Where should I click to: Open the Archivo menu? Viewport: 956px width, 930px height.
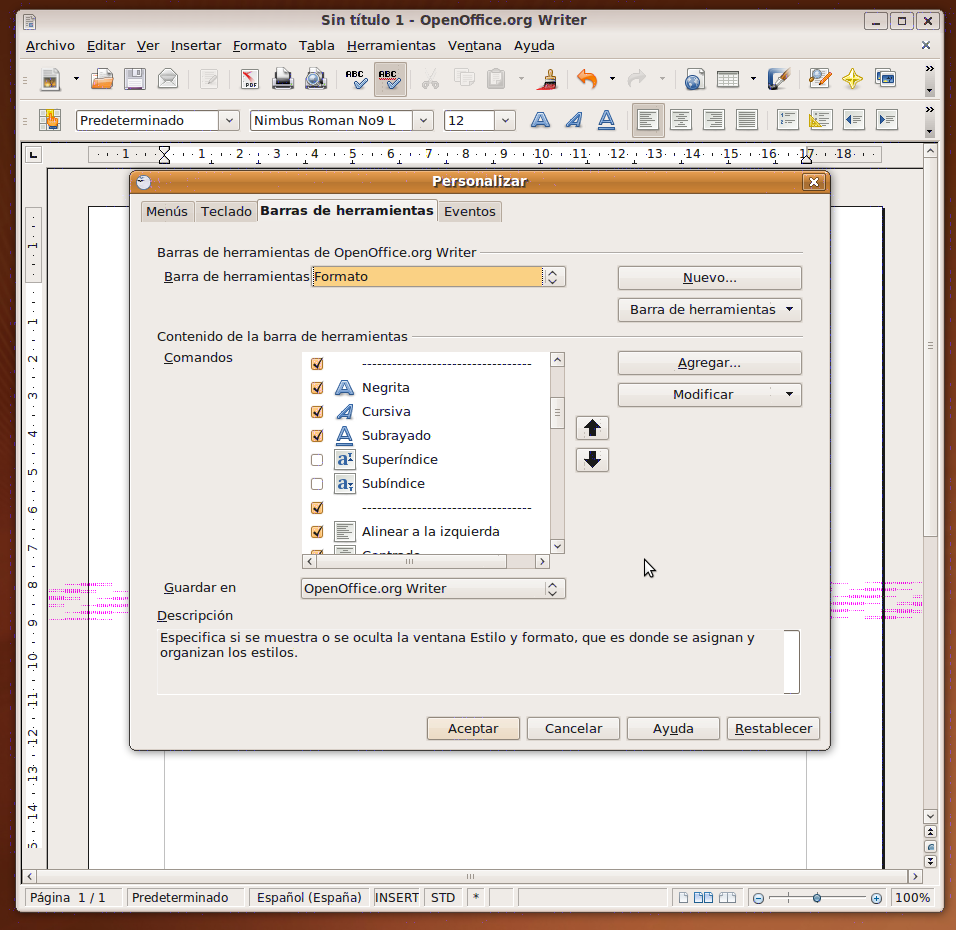(50, 46)
